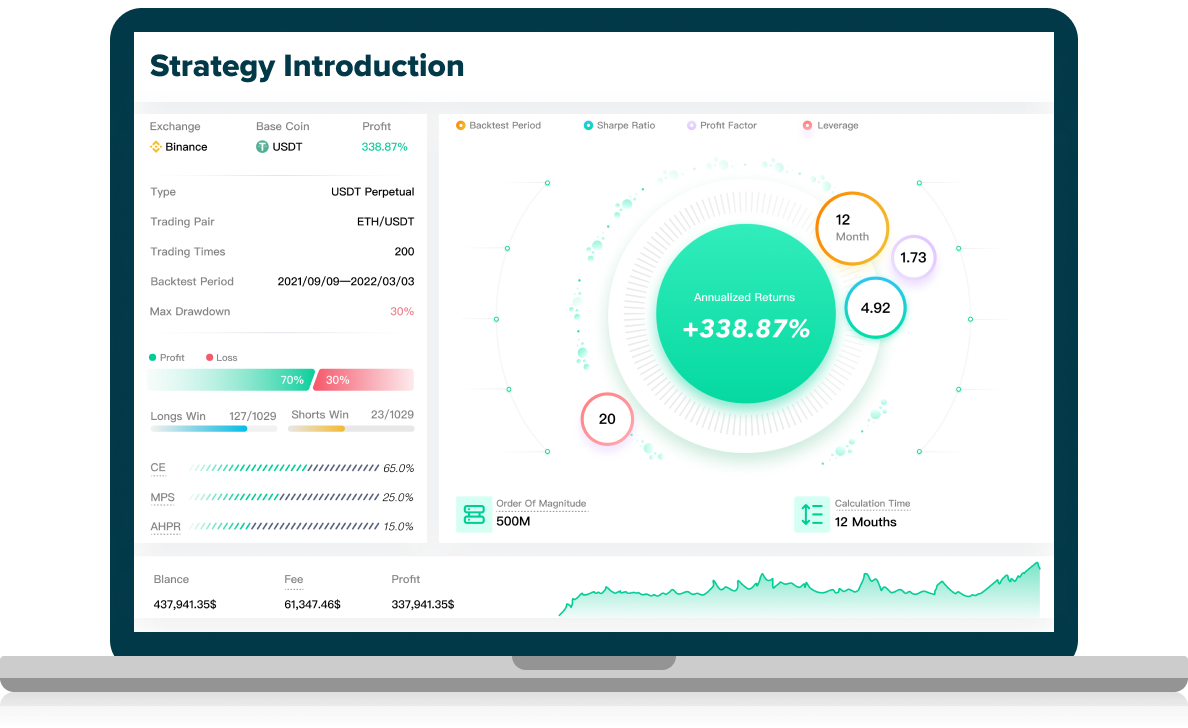This screenshot has width=1188, height=728.
Task: Click the 30% loss bar segment
Action: [x=364, y=380]
